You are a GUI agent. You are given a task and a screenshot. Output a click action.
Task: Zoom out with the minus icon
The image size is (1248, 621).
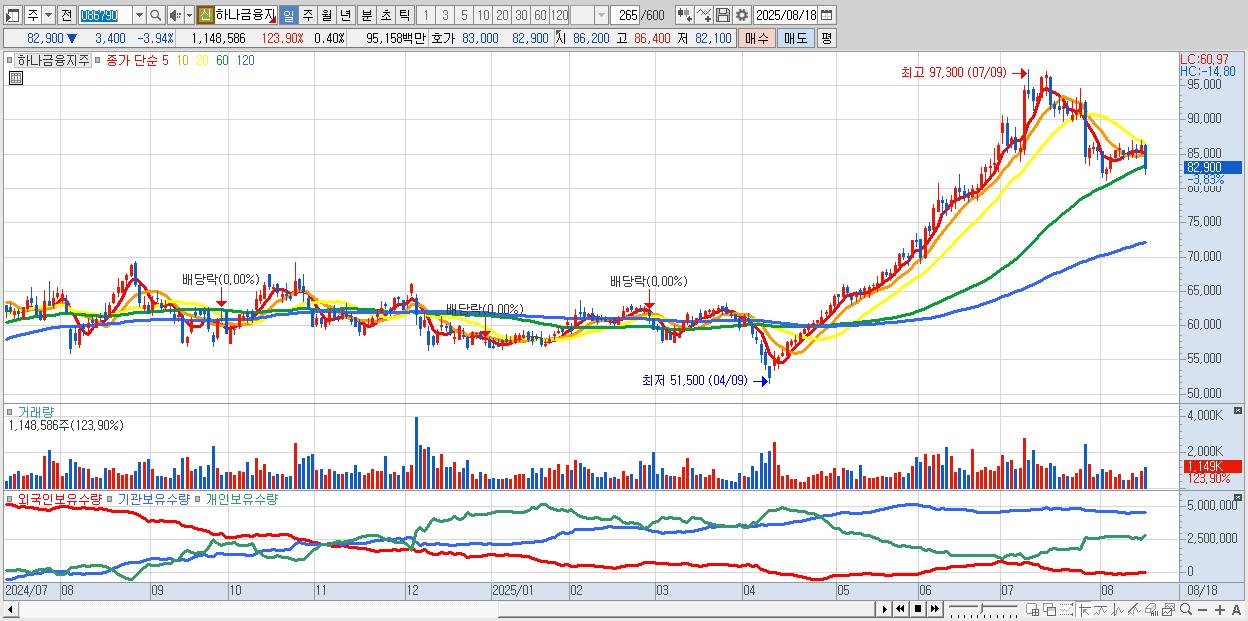click(x=1202, y=609)
